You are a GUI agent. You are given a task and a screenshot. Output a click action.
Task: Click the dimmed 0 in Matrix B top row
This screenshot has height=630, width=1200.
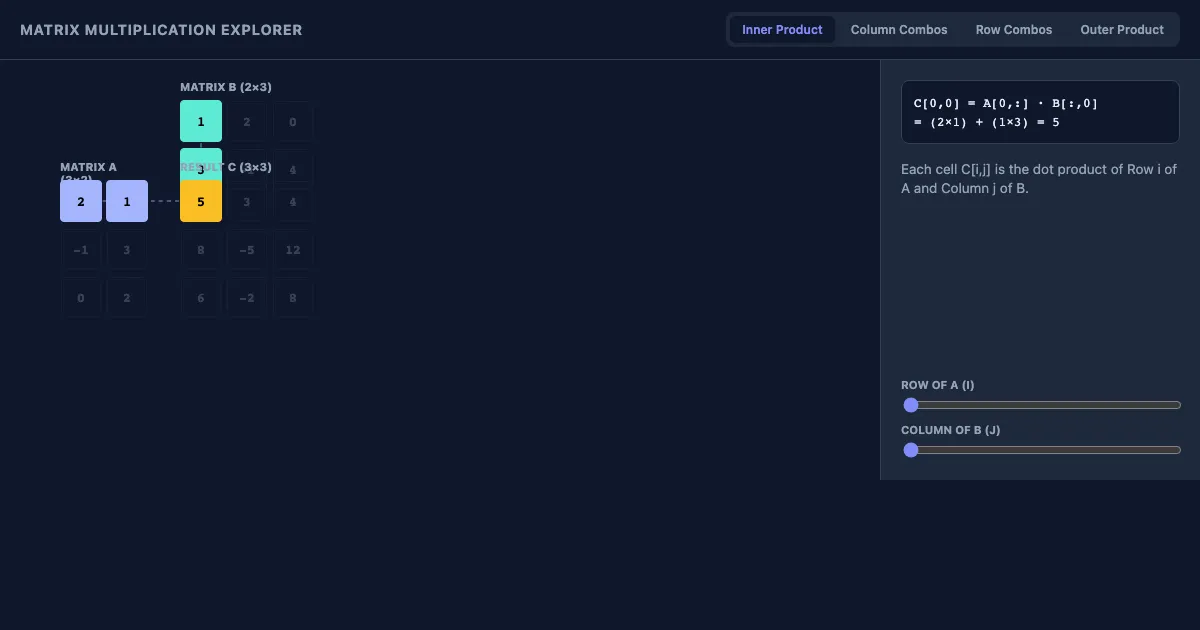click(293, 122)
